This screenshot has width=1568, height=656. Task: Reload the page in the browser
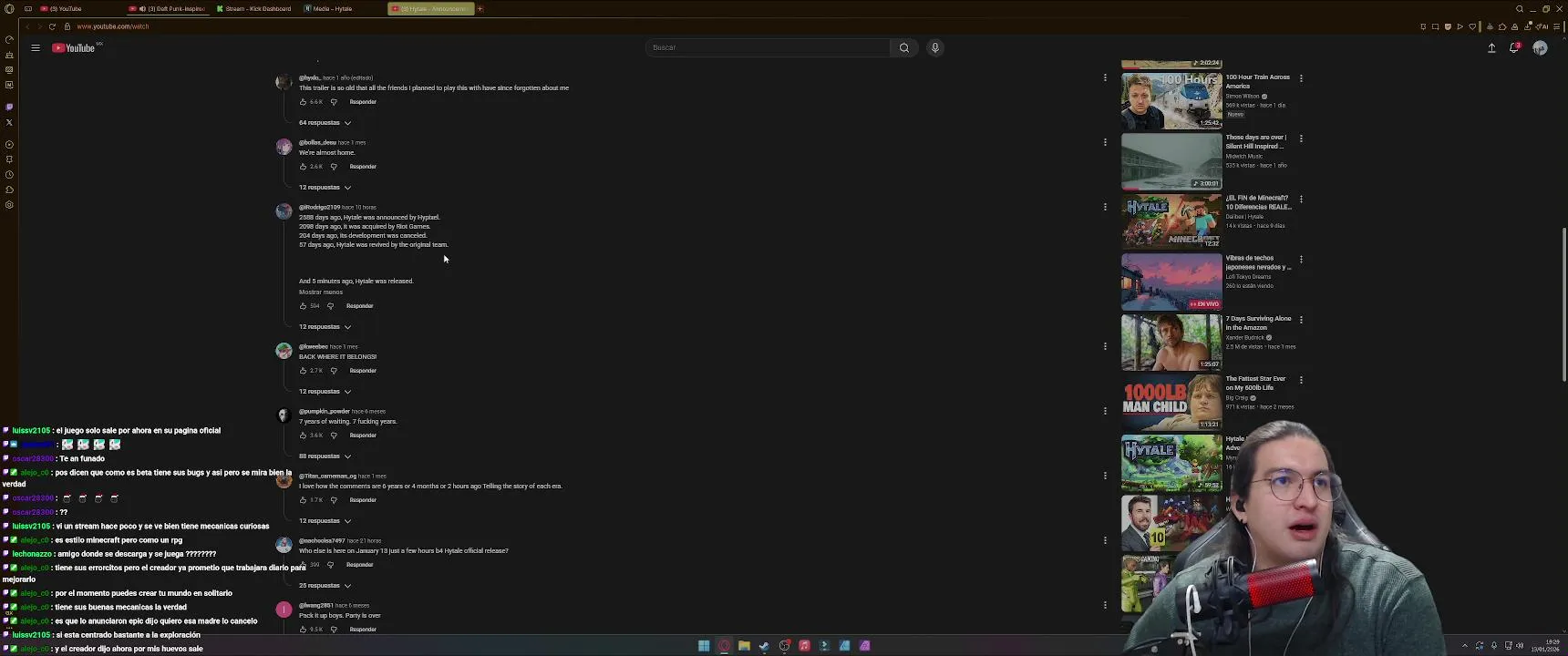click(52, 26)
